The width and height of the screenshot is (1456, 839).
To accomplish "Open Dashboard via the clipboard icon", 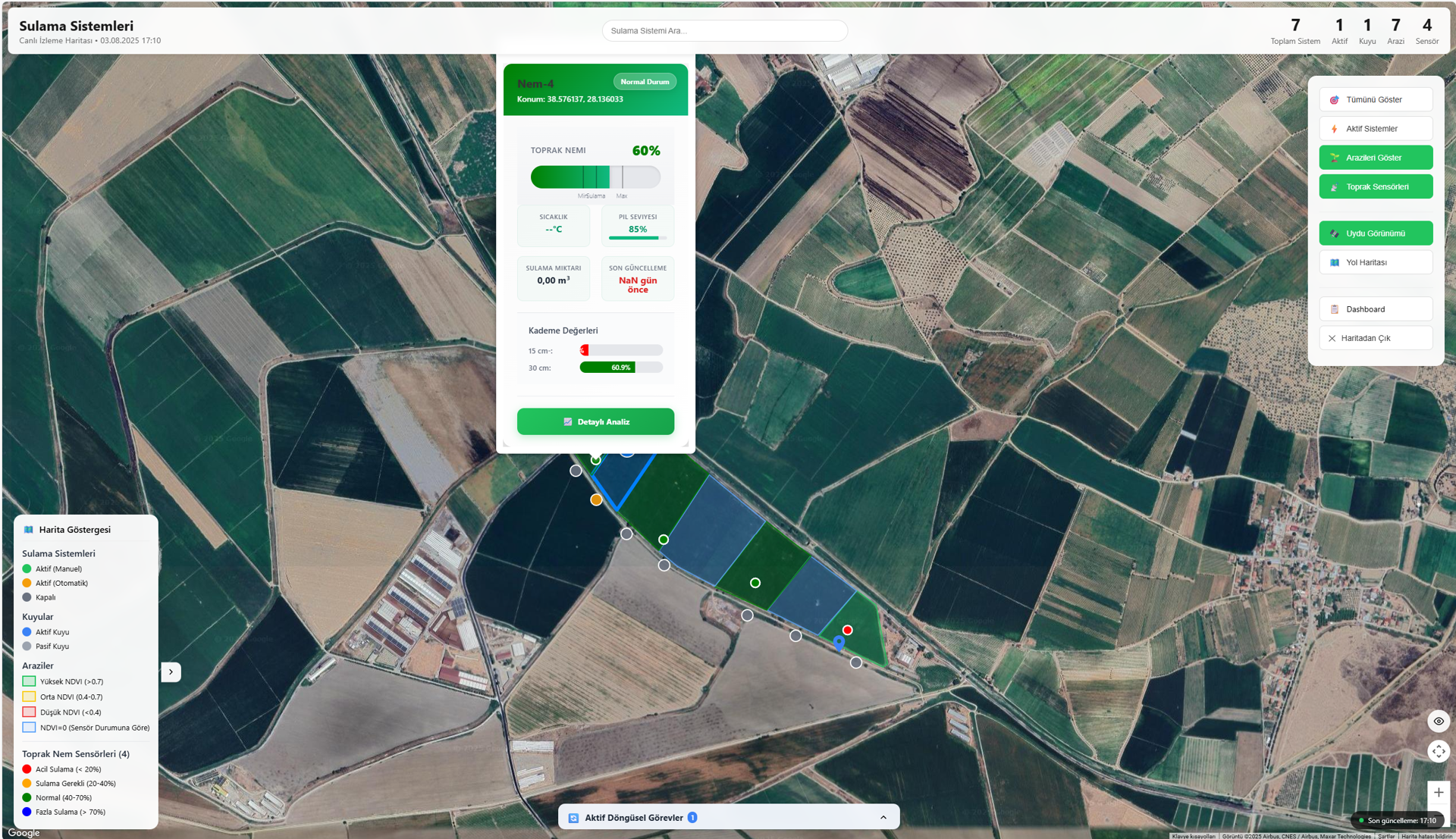I will 1335,308.
